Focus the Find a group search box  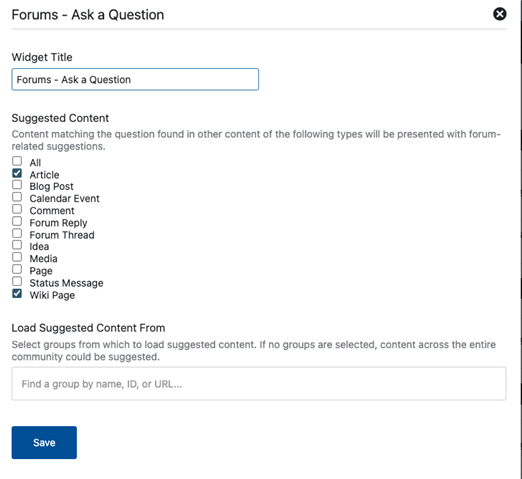pos(259,384)
